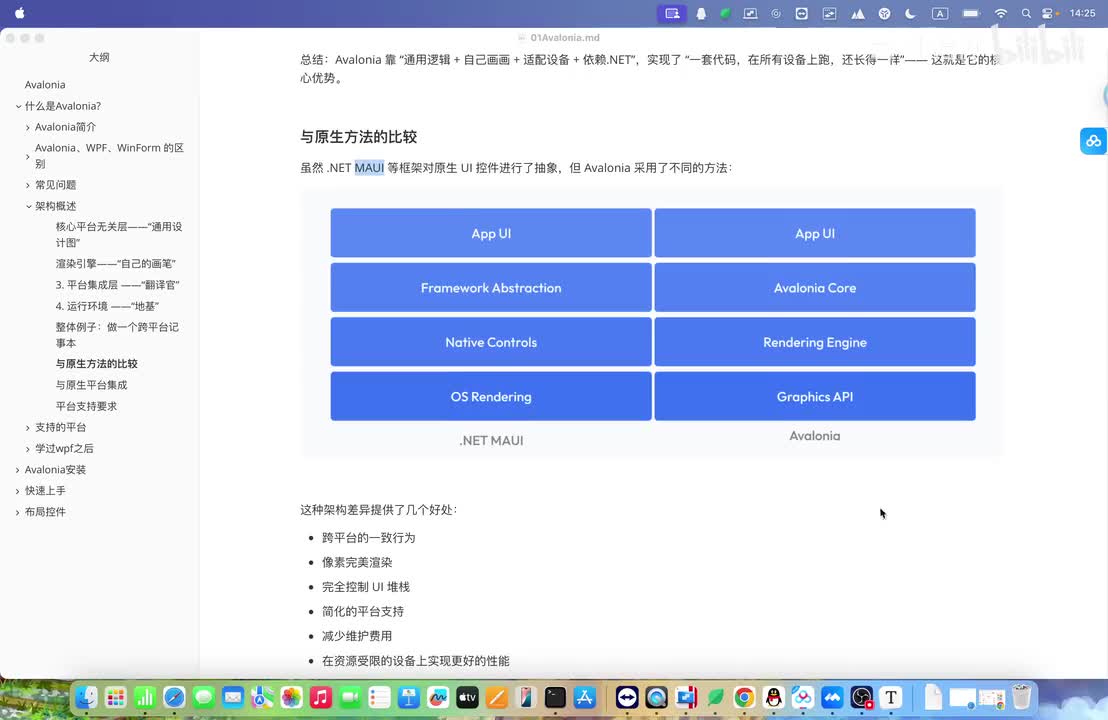Open Launchpad from the Dock
1108x720 pixels.
(115, 698)
